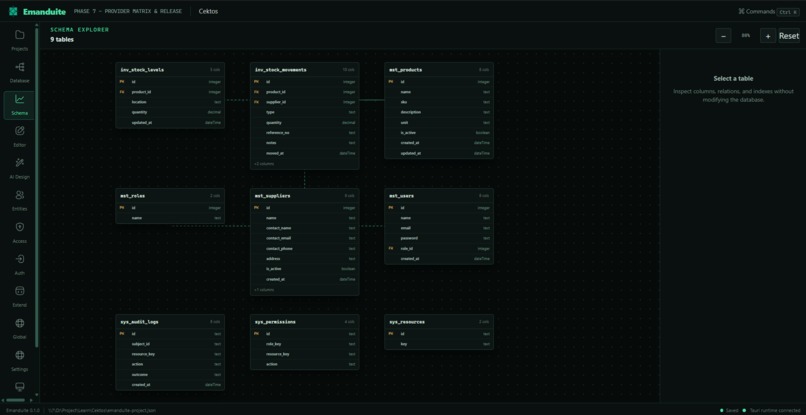
Task: Open the Projects sidebar icon
Action: tap(20, 35)
